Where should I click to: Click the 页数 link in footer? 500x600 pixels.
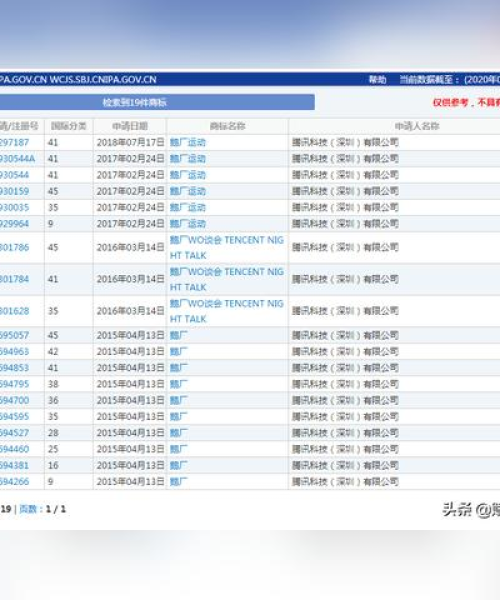28,509
